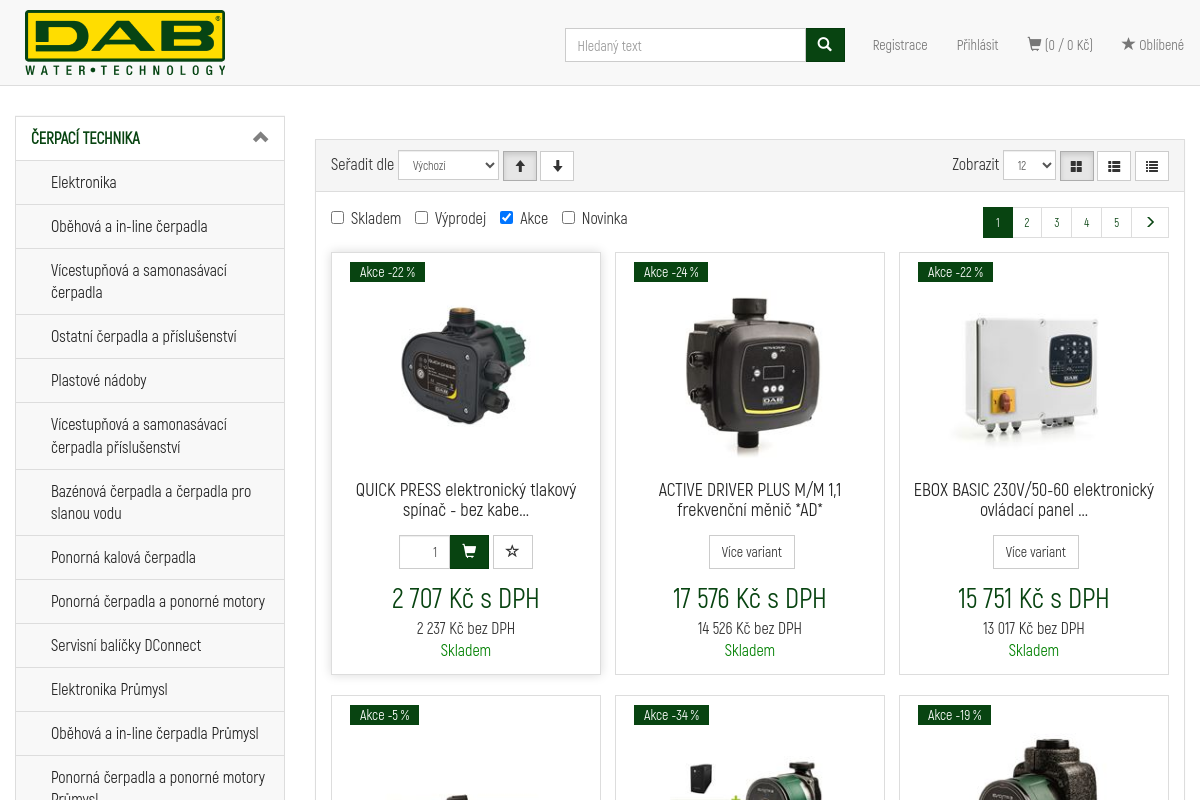Open Ostatní čerpadla a příslušenství category
This screenshot has height=800, width=1200.
150,336
